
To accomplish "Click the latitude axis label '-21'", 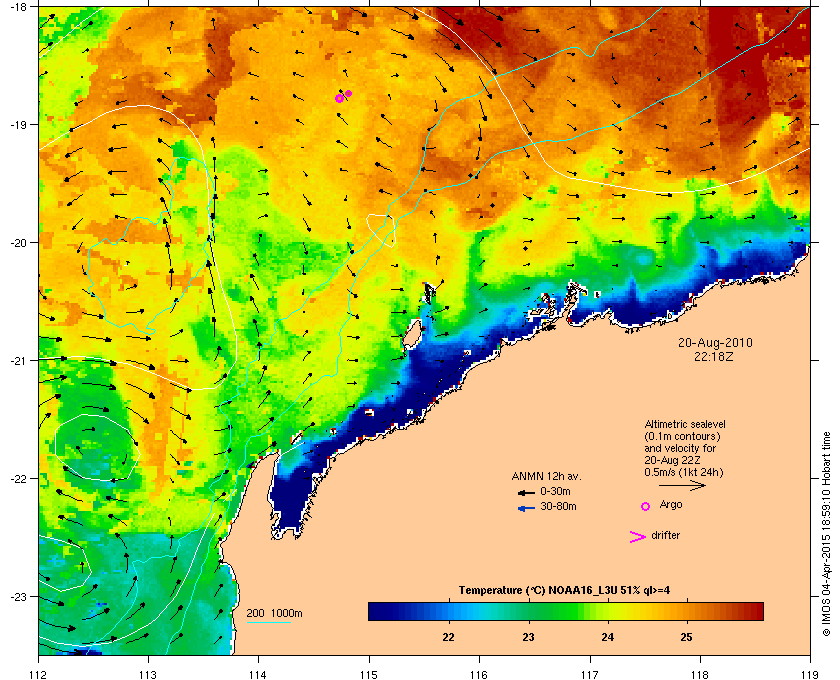I will click(18, 361).
